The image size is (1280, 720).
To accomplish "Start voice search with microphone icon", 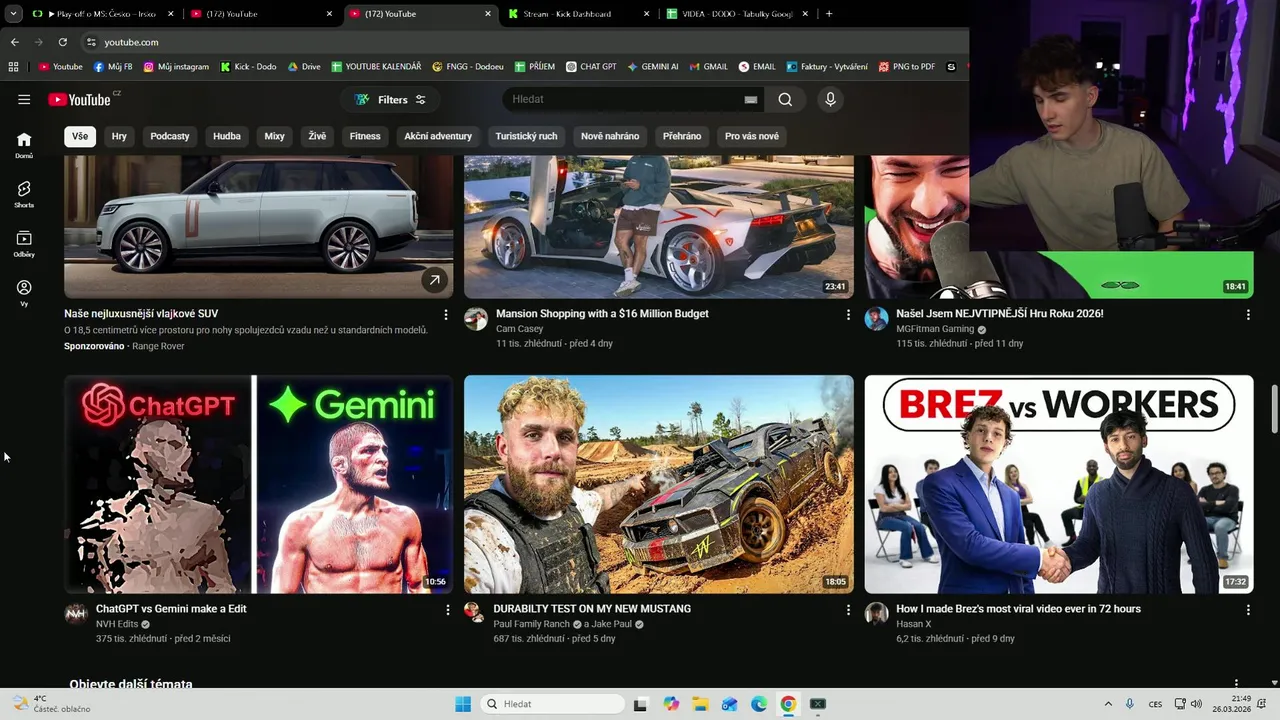I will pos(830,99).
